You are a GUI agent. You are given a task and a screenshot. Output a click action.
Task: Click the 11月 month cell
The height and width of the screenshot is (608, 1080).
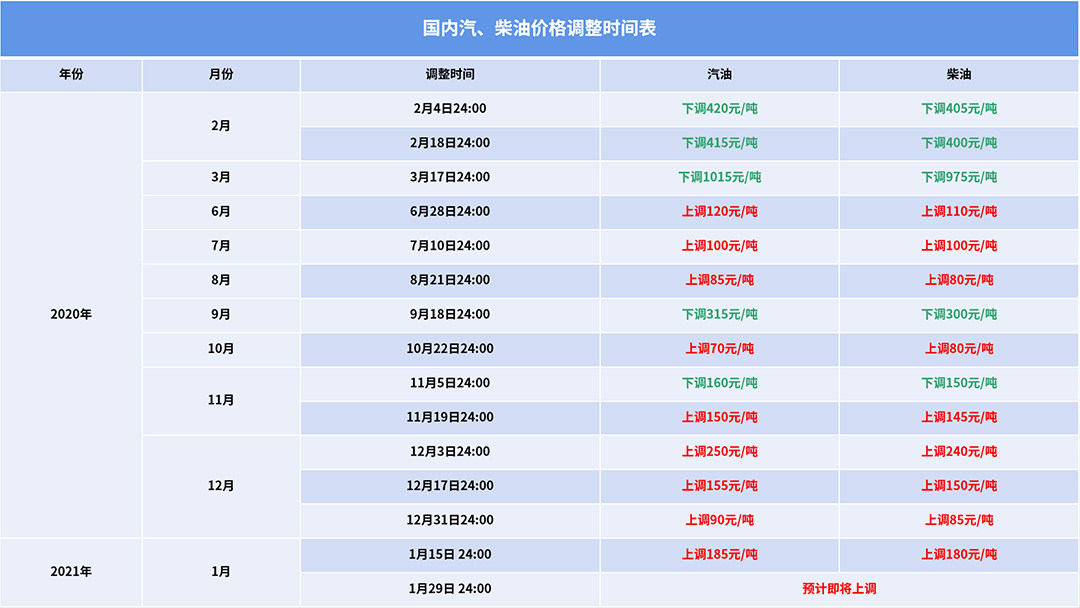click(221, 400)
